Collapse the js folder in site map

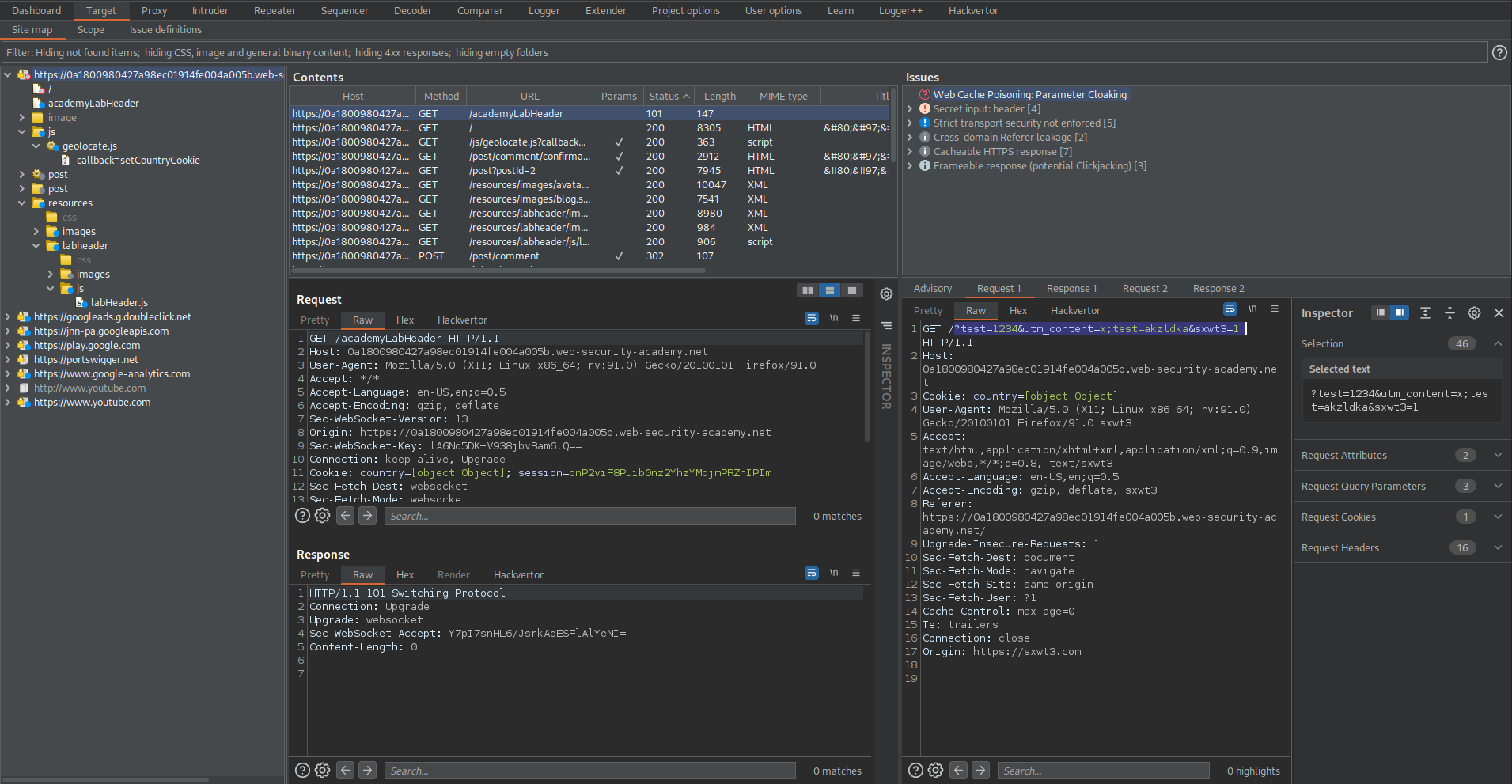point(22,131)
